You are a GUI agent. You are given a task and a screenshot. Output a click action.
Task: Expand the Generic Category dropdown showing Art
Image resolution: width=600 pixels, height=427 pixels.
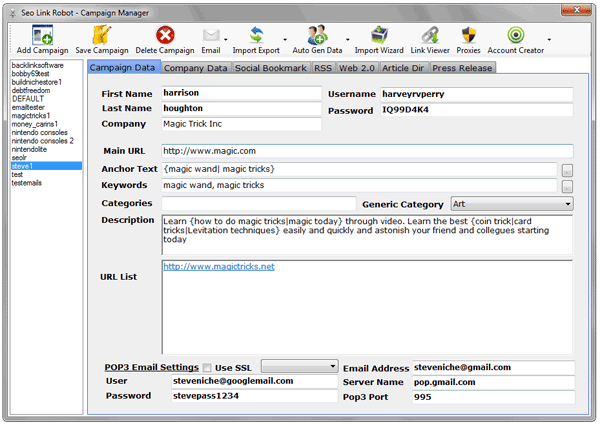coord(511,203)
